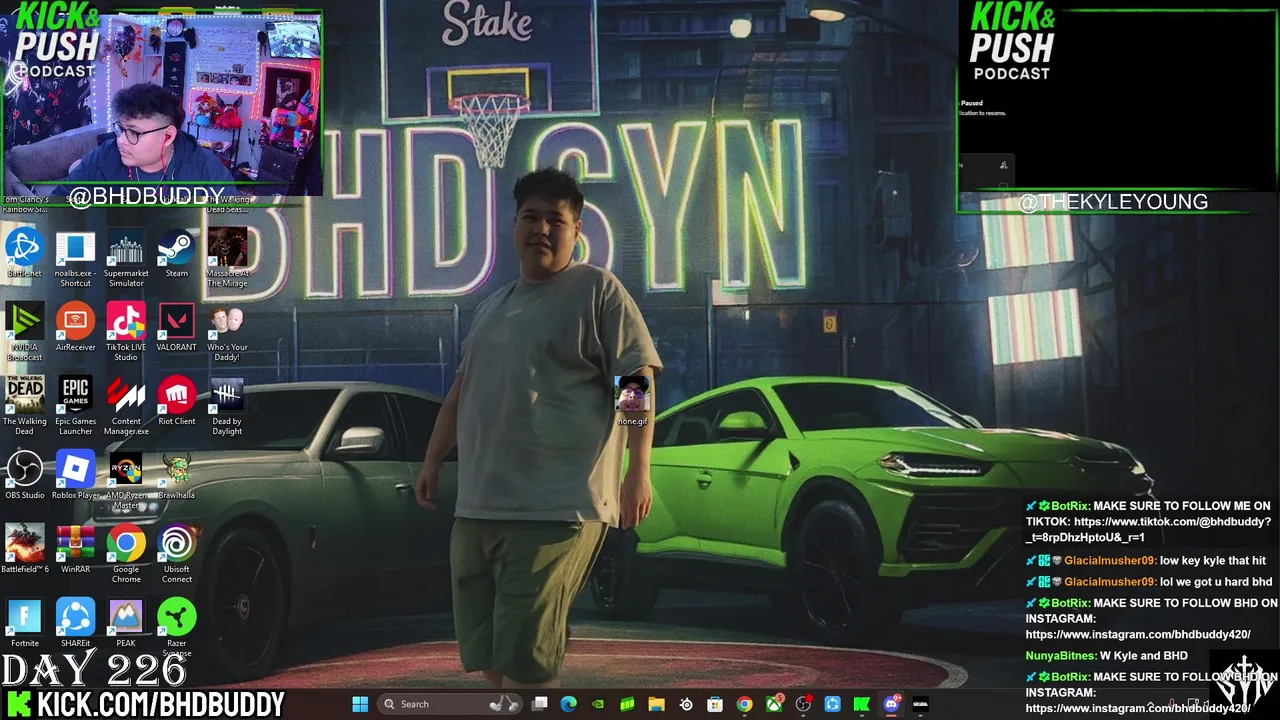Launch Microsoft Edge from the taskbar
Image resolution: width=1280 pixels, height=720 pixels.
tap(568, 704)
